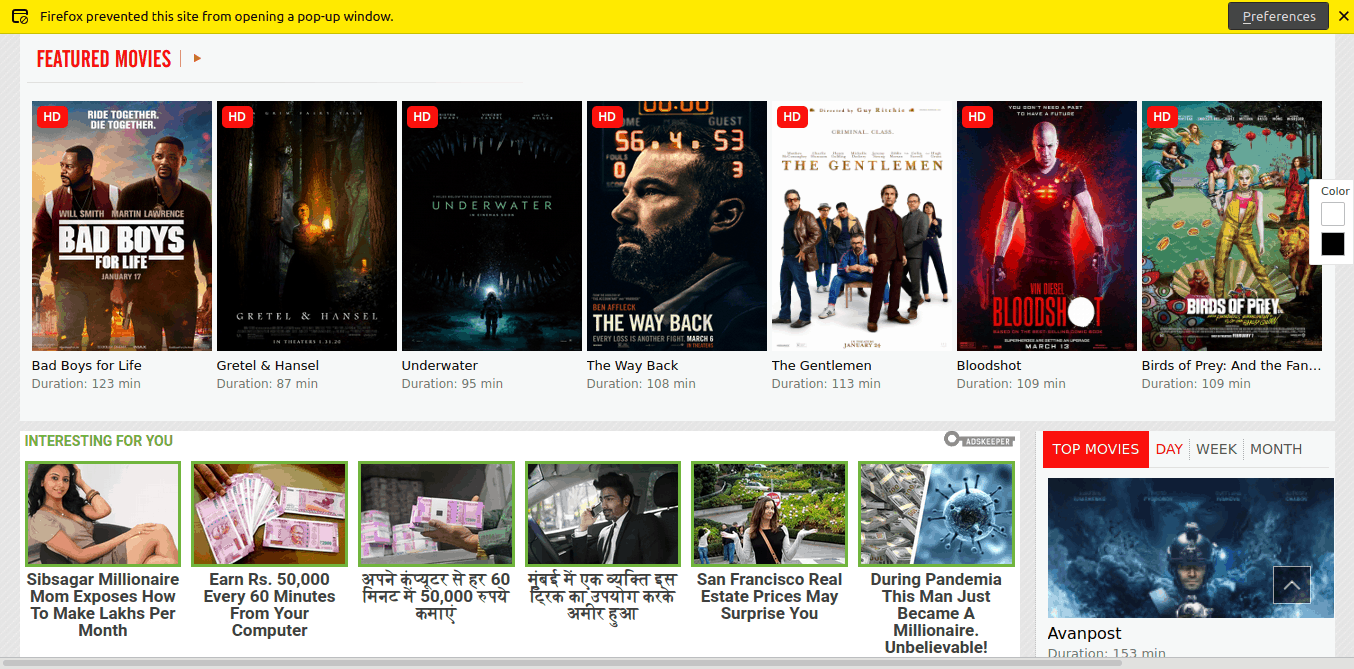1354x669 pixels.
Task: Open The Gentlemen movie poster
Action: [x=862, y=226]
